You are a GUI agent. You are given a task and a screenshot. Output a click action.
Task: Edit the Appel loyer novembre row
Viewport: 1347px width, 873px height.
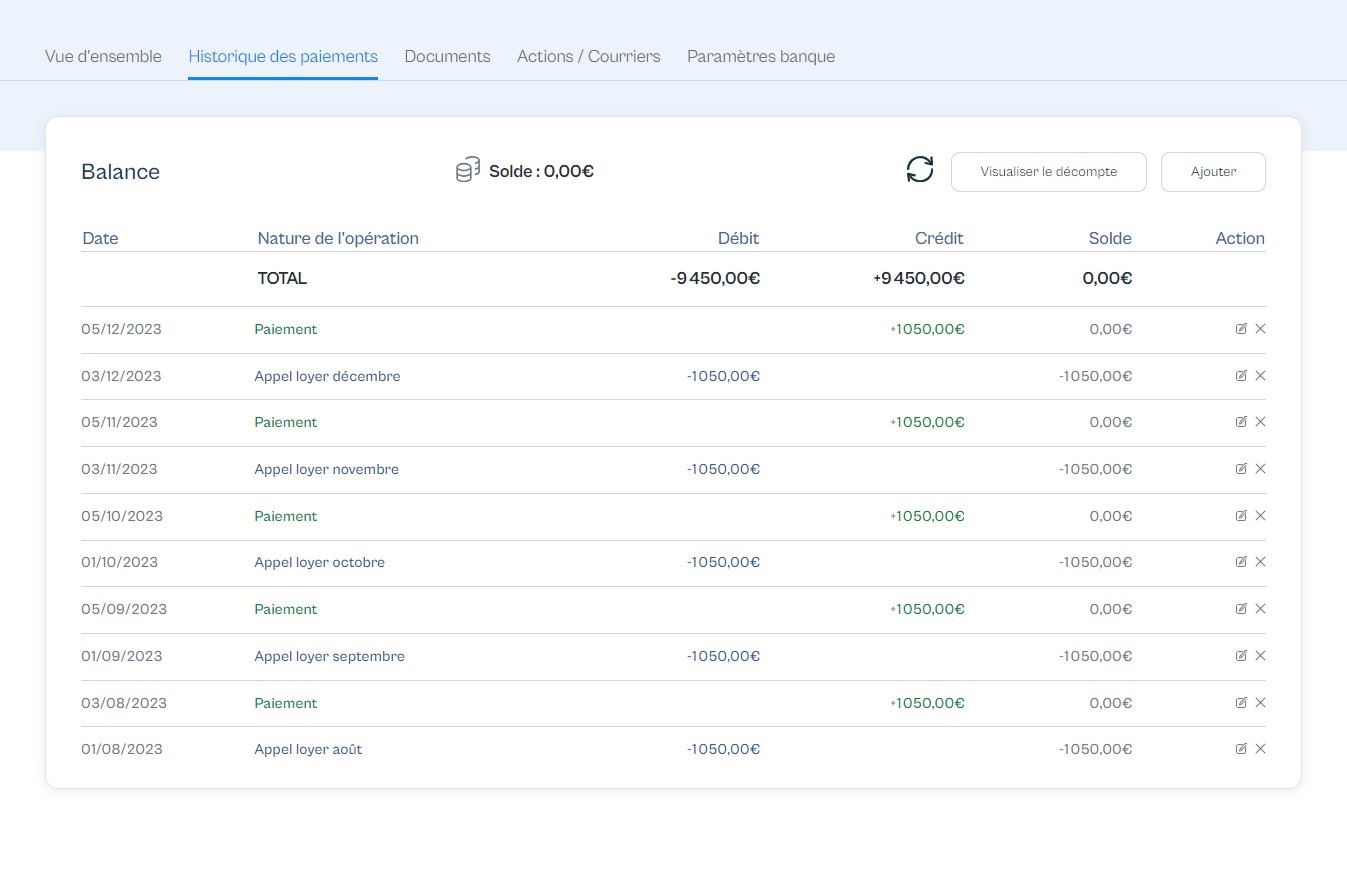[1241, 468]
